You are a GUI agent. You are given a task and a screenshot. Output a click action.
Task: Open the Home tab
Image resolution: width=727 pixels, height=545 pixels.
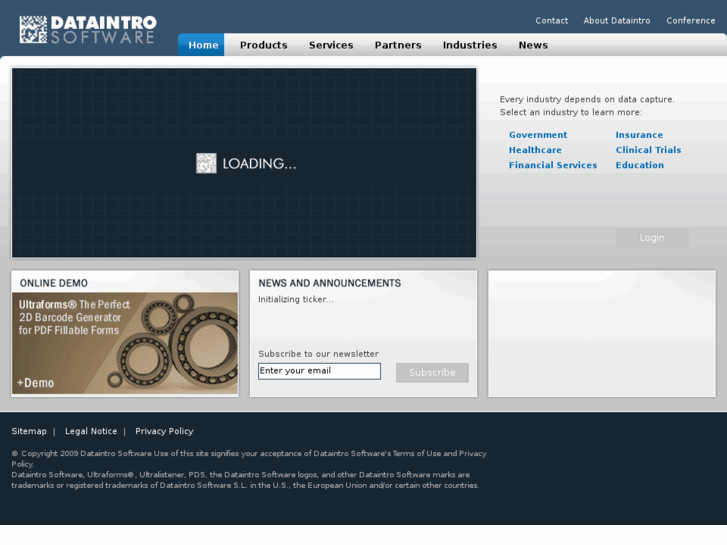coord(203,45)
